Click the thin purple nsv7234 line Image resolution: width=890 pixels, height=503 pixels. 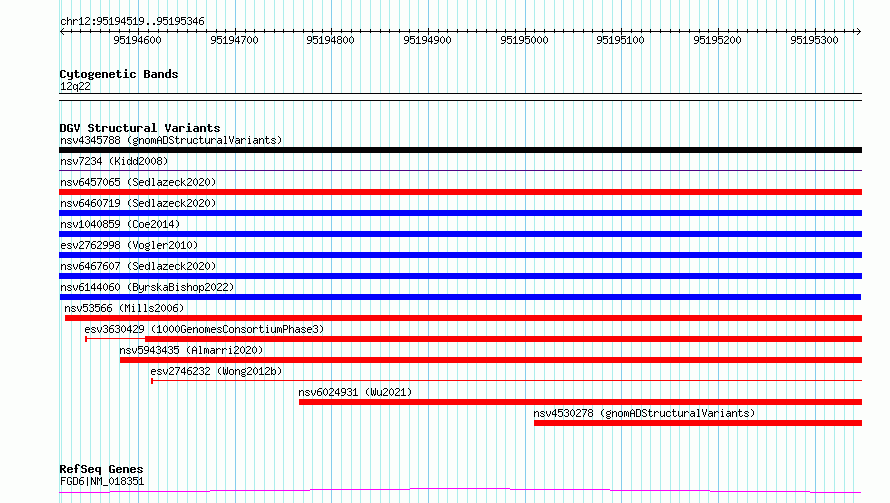(x=460, y=170)
